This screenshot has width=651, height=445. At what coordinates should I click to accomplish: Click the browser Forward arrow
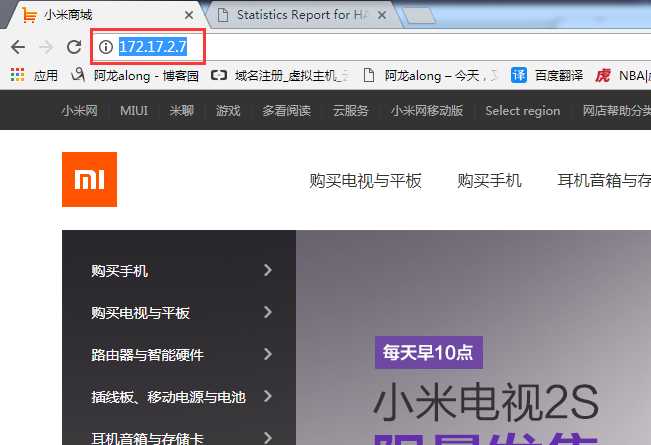point(46,47)
